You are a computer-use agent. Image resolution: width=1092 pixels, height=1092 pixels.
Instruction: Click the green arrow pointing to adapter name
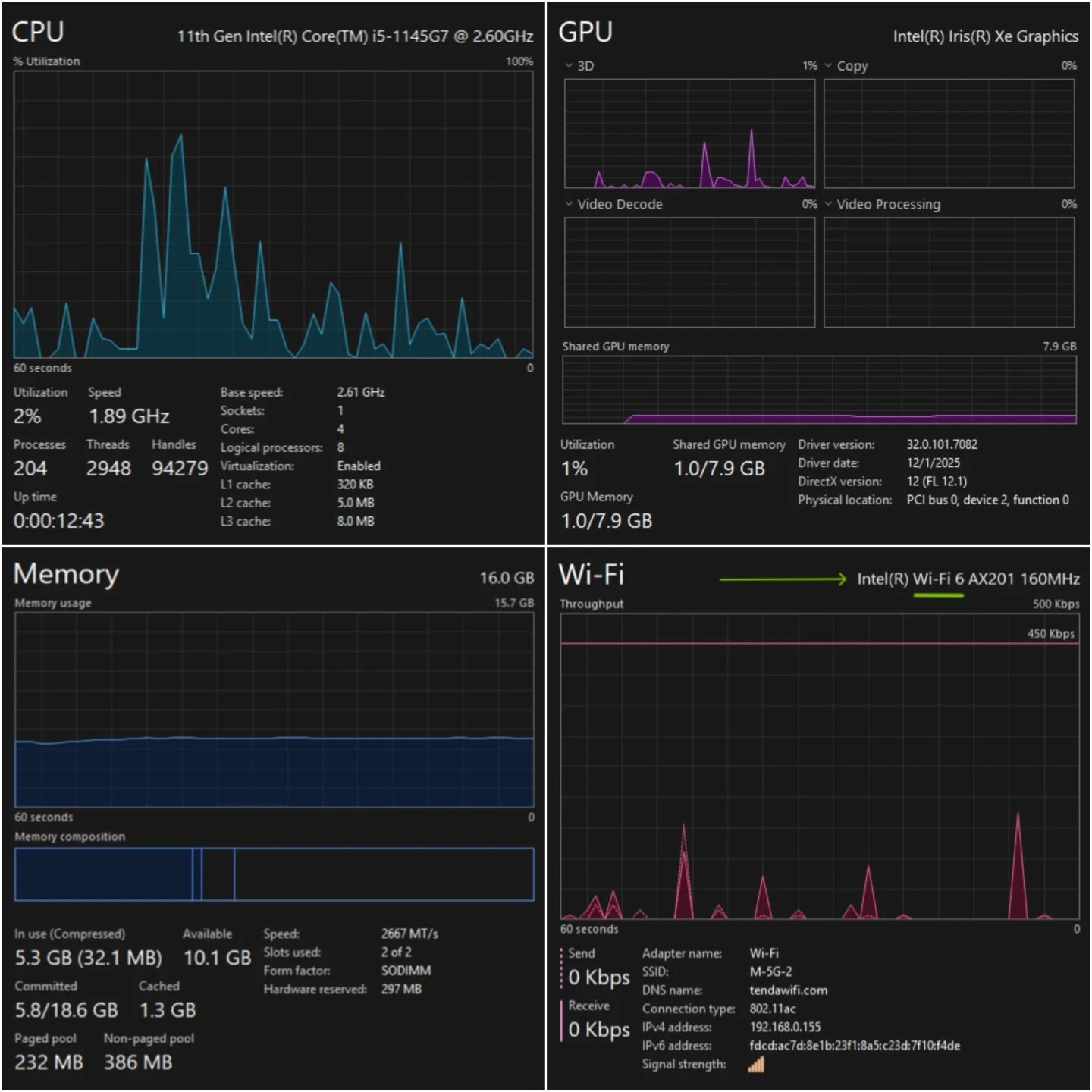[x=783, y=579]
